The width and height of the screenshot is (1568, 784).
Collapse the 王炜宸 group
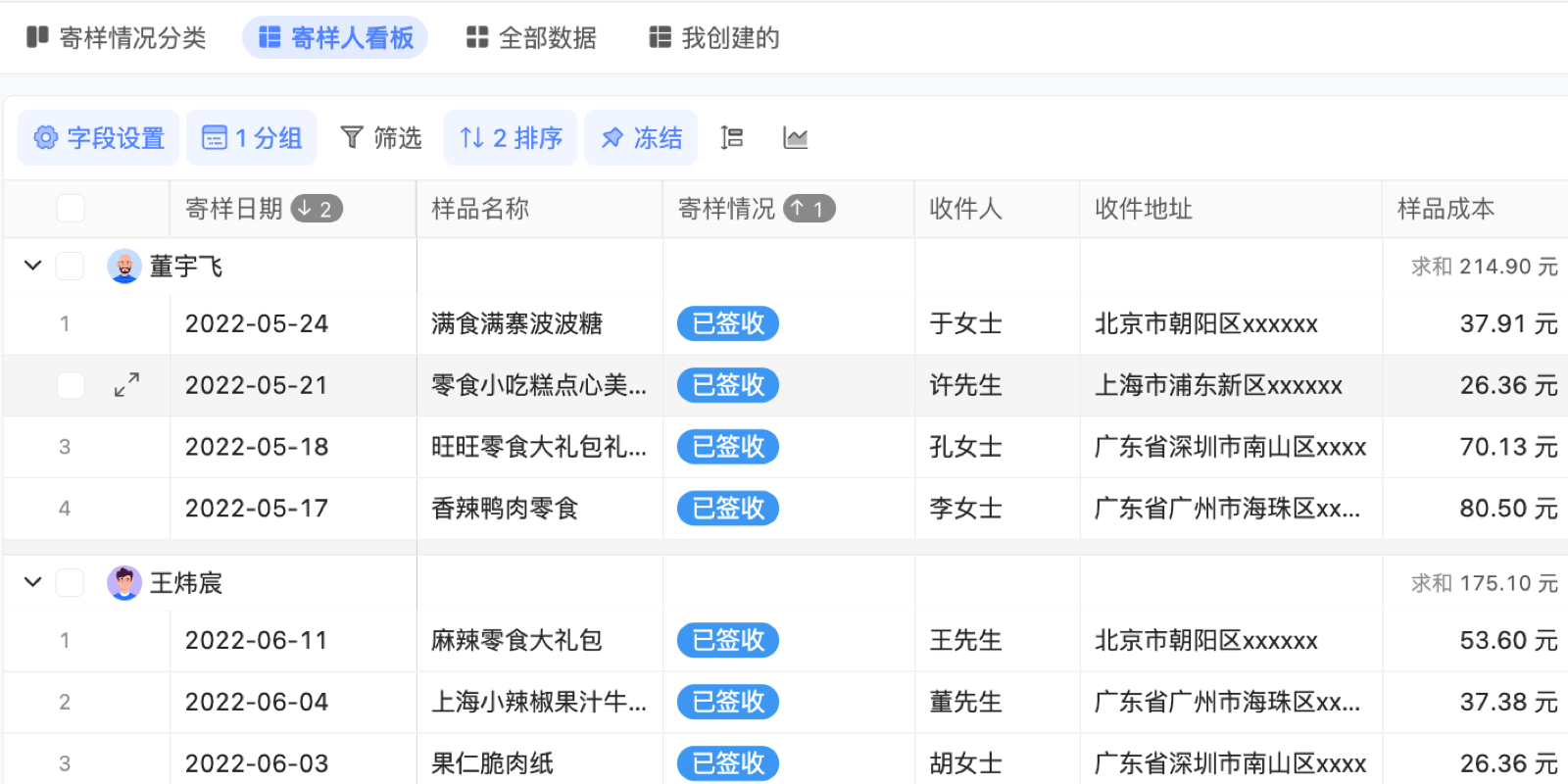(x=32, y=582)
